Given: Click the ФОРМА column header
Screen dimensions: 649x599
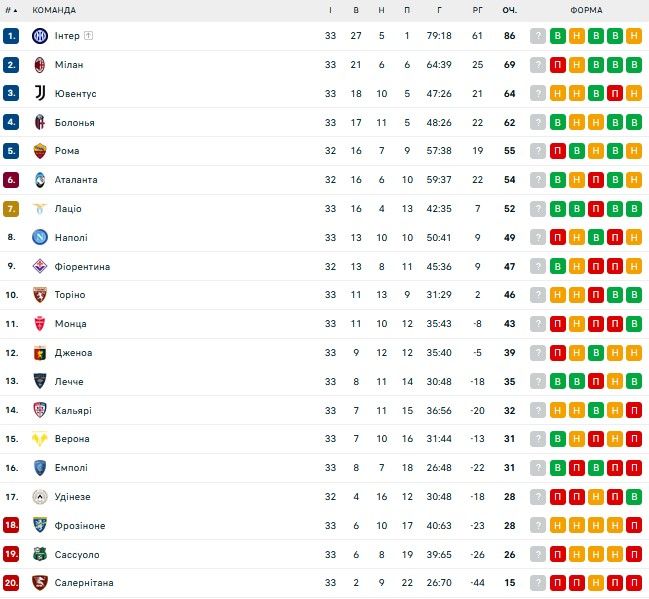Looking at the screenshot, I should tap(586, 10).
